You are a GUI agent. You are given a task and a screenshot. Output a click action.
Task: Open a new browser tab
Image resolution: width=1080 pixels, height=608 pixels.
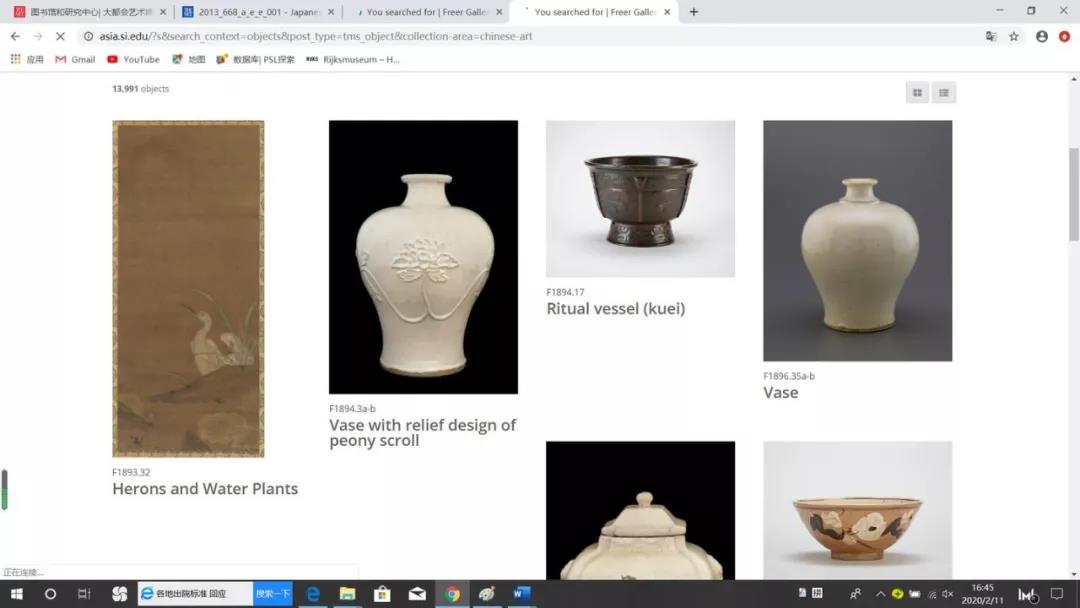694,12
